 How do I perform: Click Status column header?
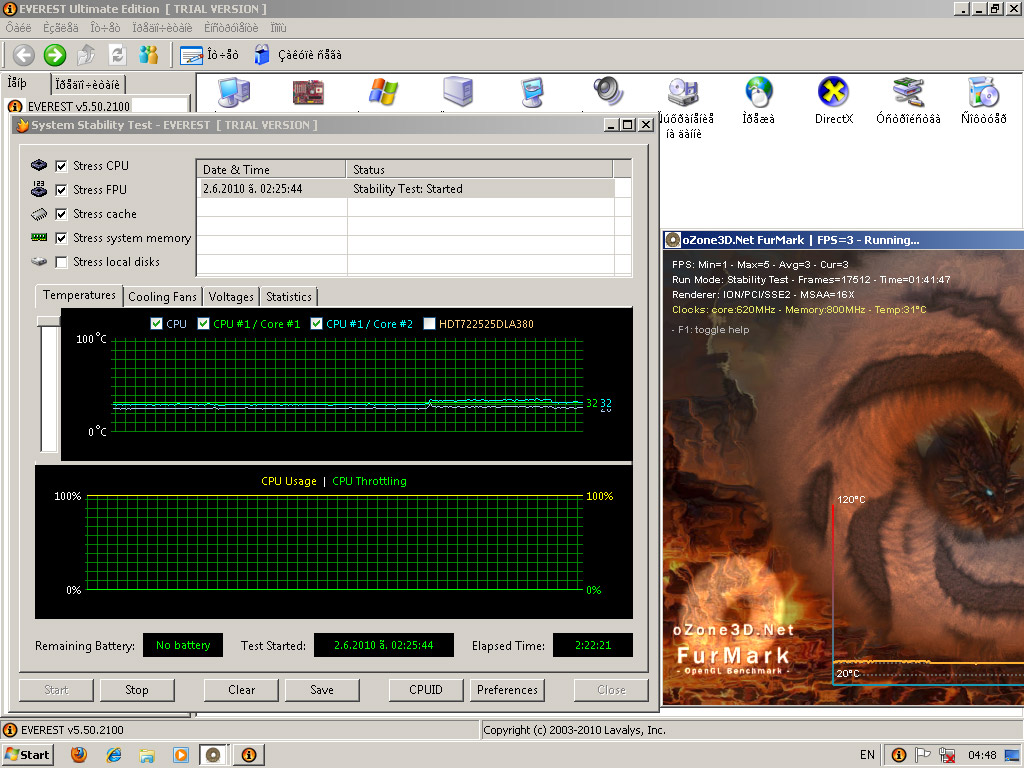click(480, 170)
